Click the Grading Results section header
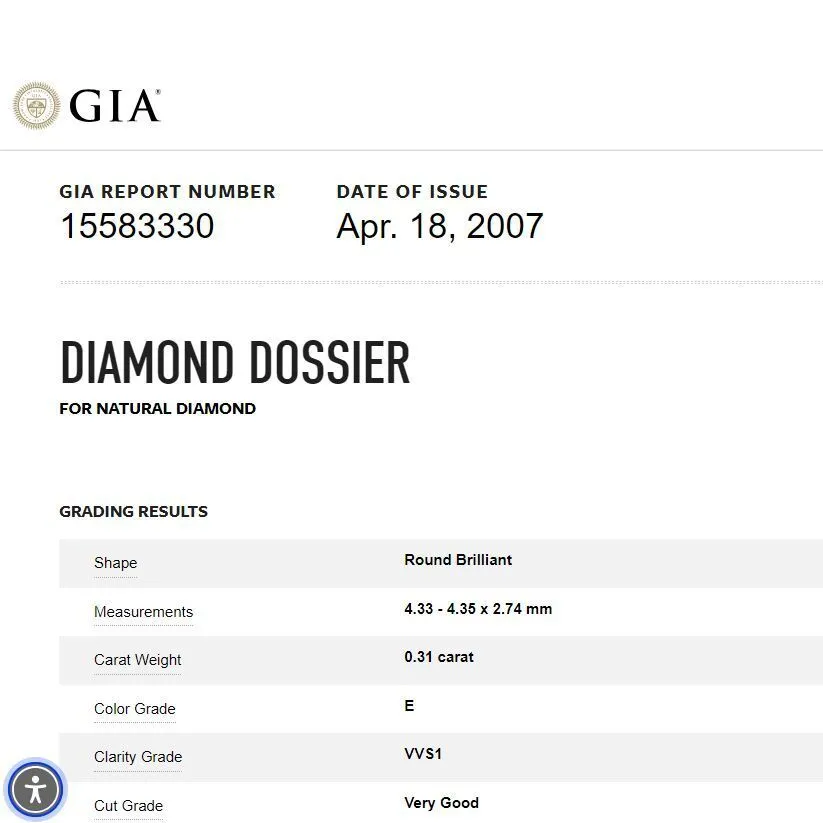Image resolution: width=823 pixels, height=823 pixels. [x=133, y=512]
